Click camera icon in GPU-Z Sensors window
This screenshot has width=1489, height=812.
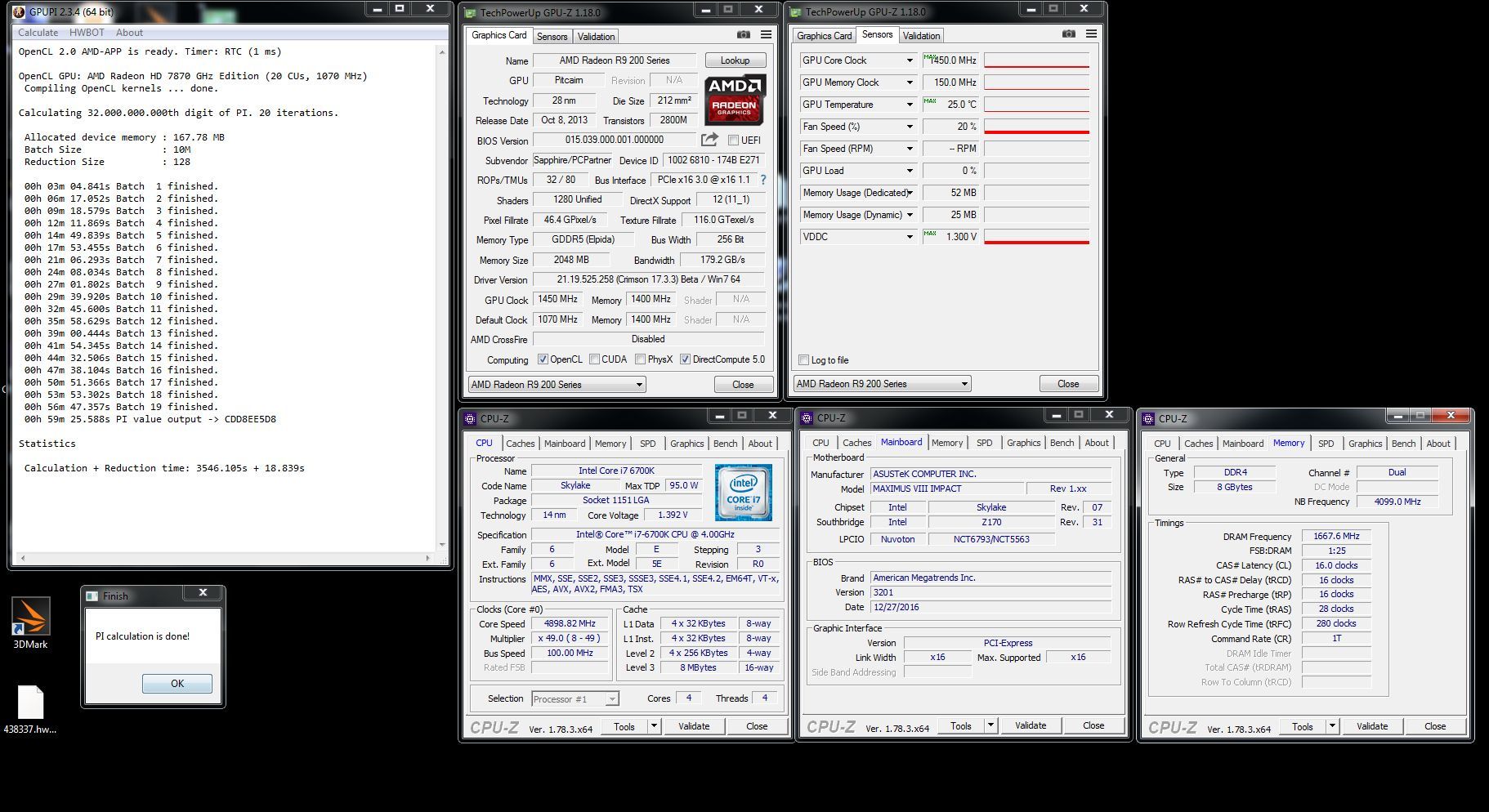(x=1068, y=34)
